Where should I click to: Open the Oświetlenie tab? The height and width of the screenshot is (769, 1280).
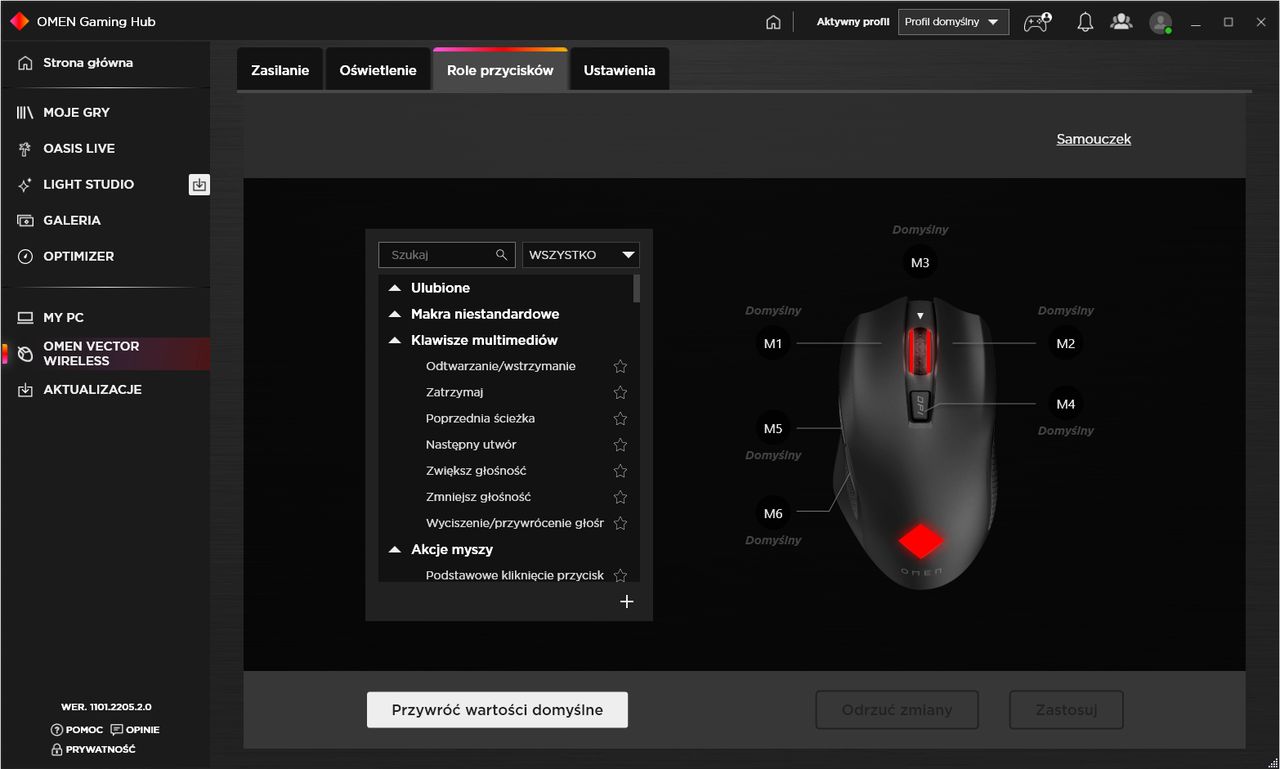click(378, 70)
